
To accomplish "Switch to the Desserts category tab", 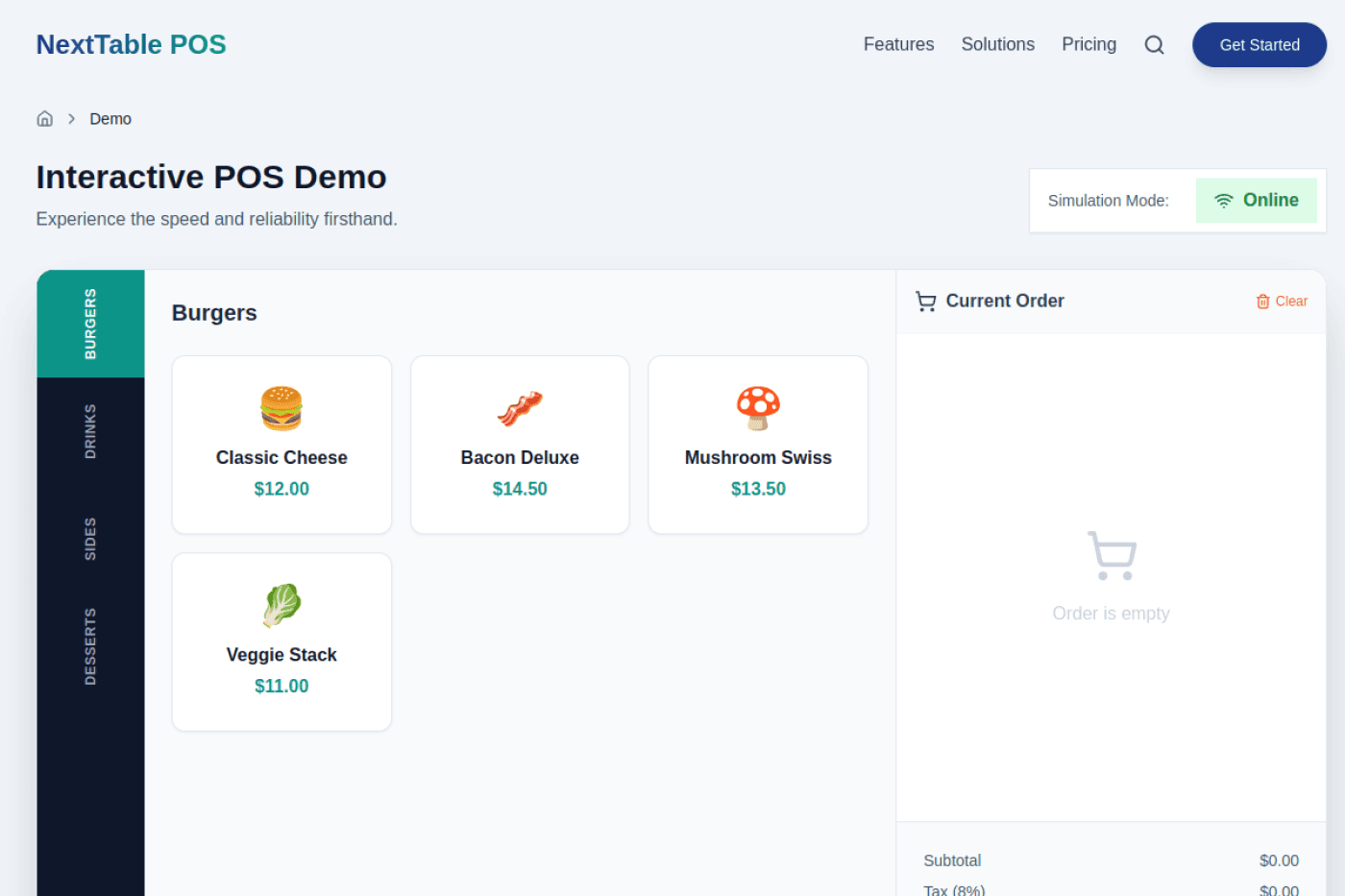I will click(90, 646).
